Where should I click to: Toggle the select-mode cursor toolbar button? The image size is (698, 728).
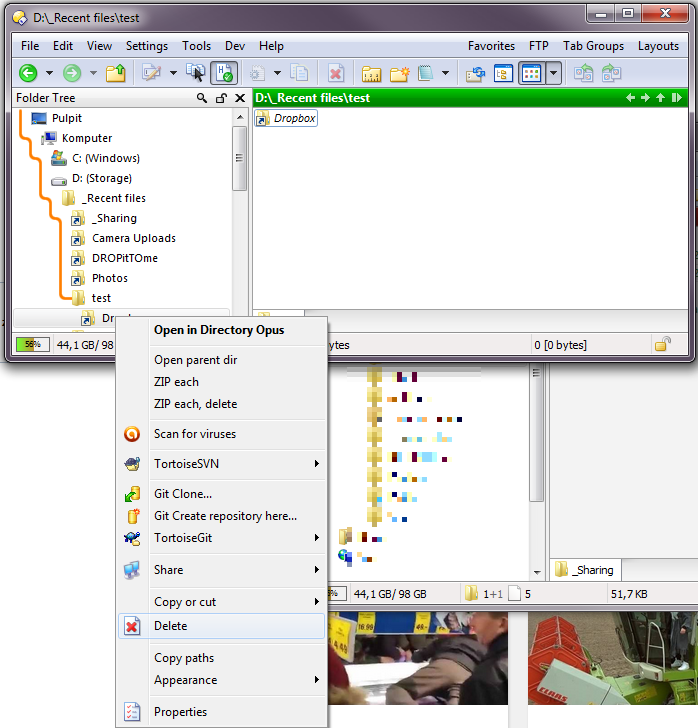pyautogui.click(x=196, y=73)
